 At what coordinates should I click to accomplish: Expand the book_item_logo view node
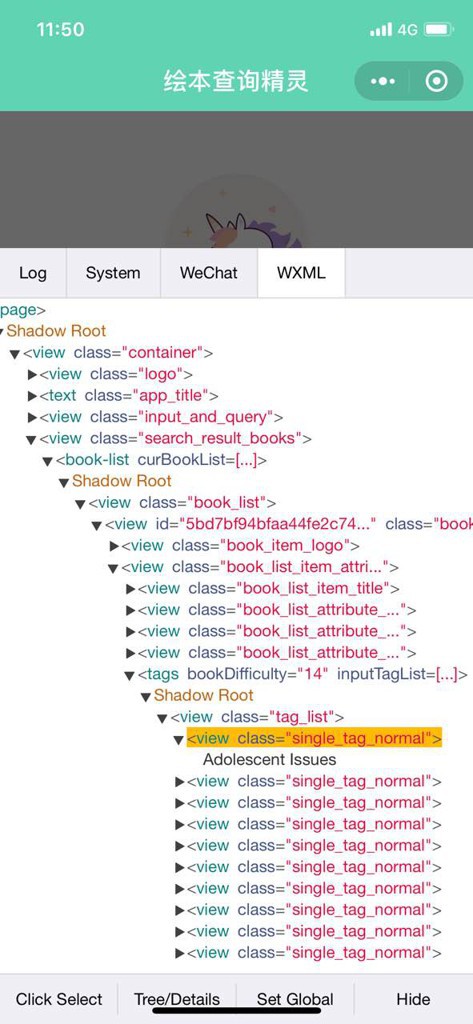point(114,546)
